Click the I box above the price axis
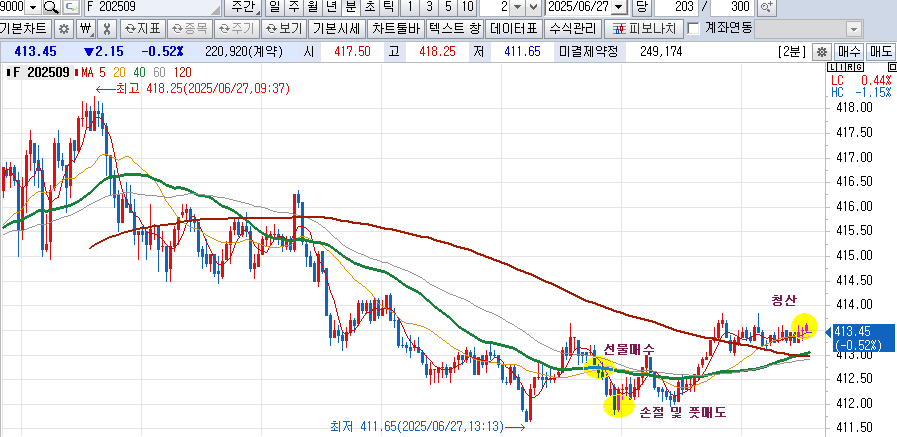 pos(842,67)
